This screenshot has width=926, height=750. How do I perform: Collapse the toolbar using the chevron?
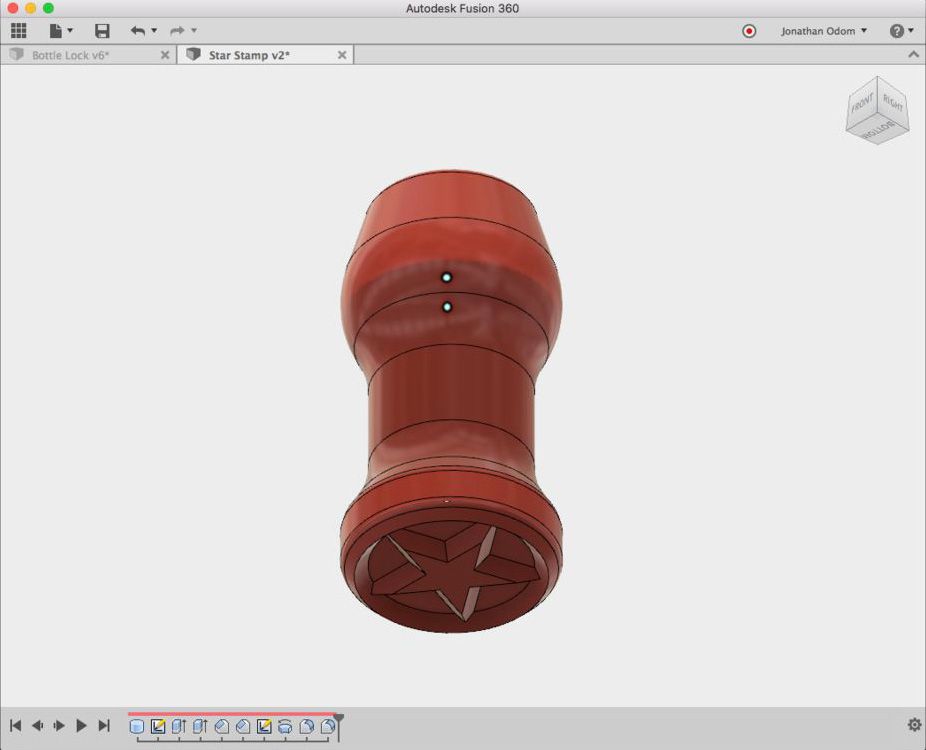(912, 54)
